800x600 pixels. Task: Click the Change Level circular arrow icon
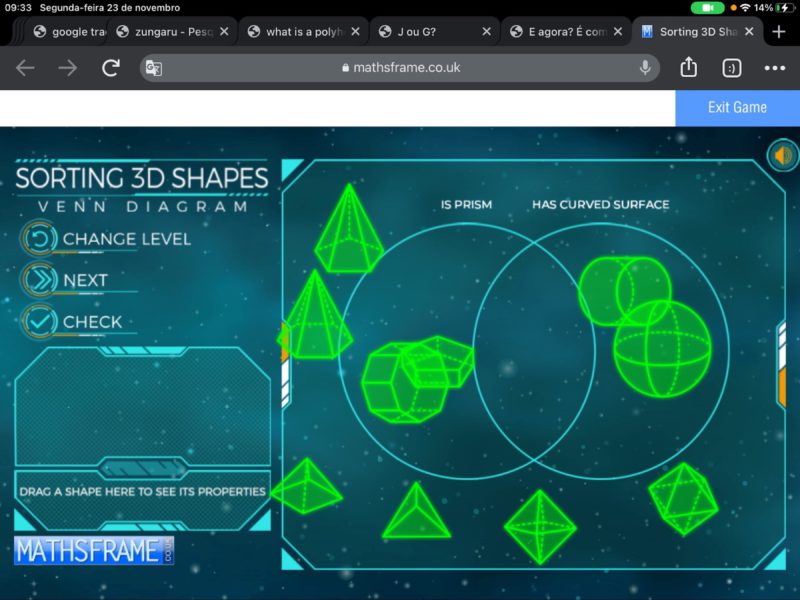click(39, 239)
